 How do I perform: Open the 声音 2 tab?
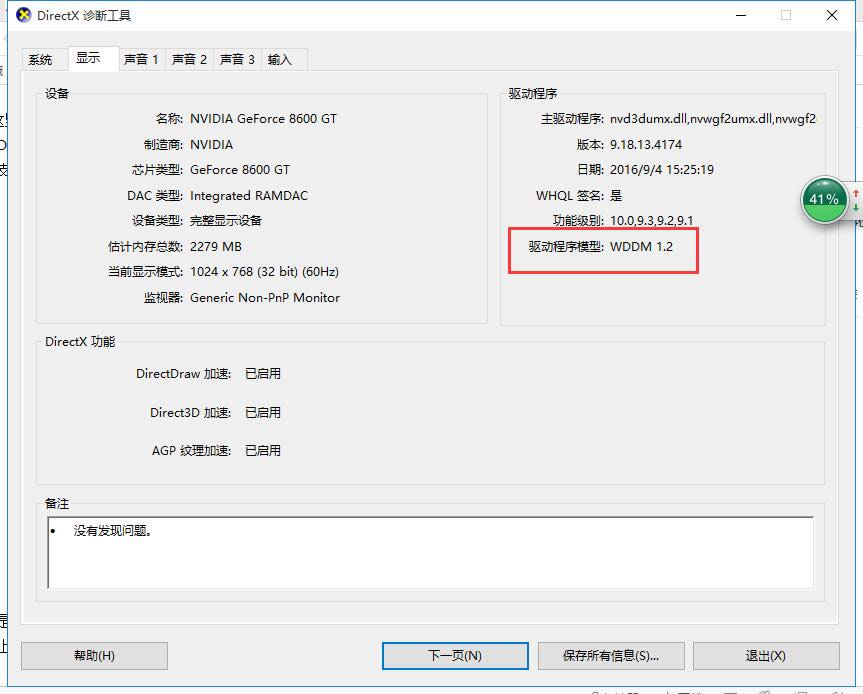tap(189, 59)
